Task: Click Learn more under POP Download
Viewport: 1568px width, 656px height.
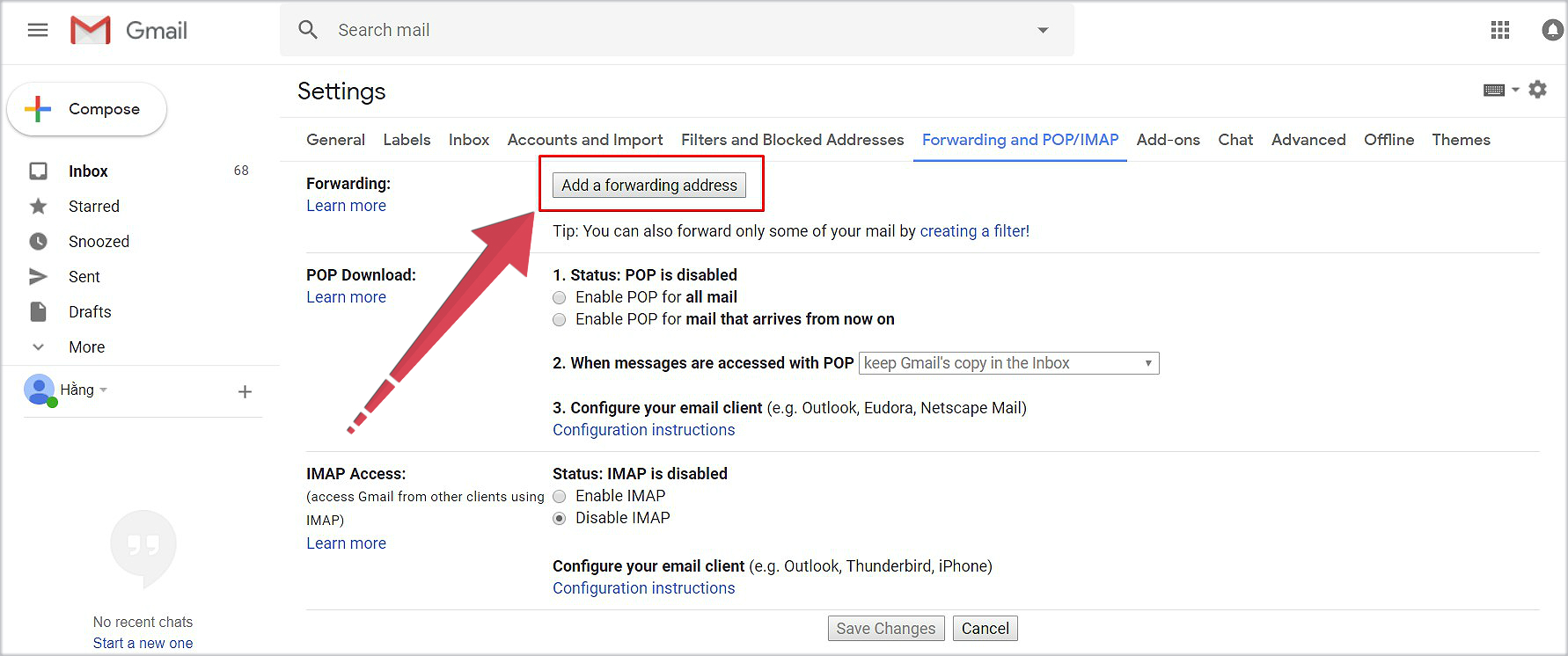Action: pyautogui.click(x=346, y=297)
